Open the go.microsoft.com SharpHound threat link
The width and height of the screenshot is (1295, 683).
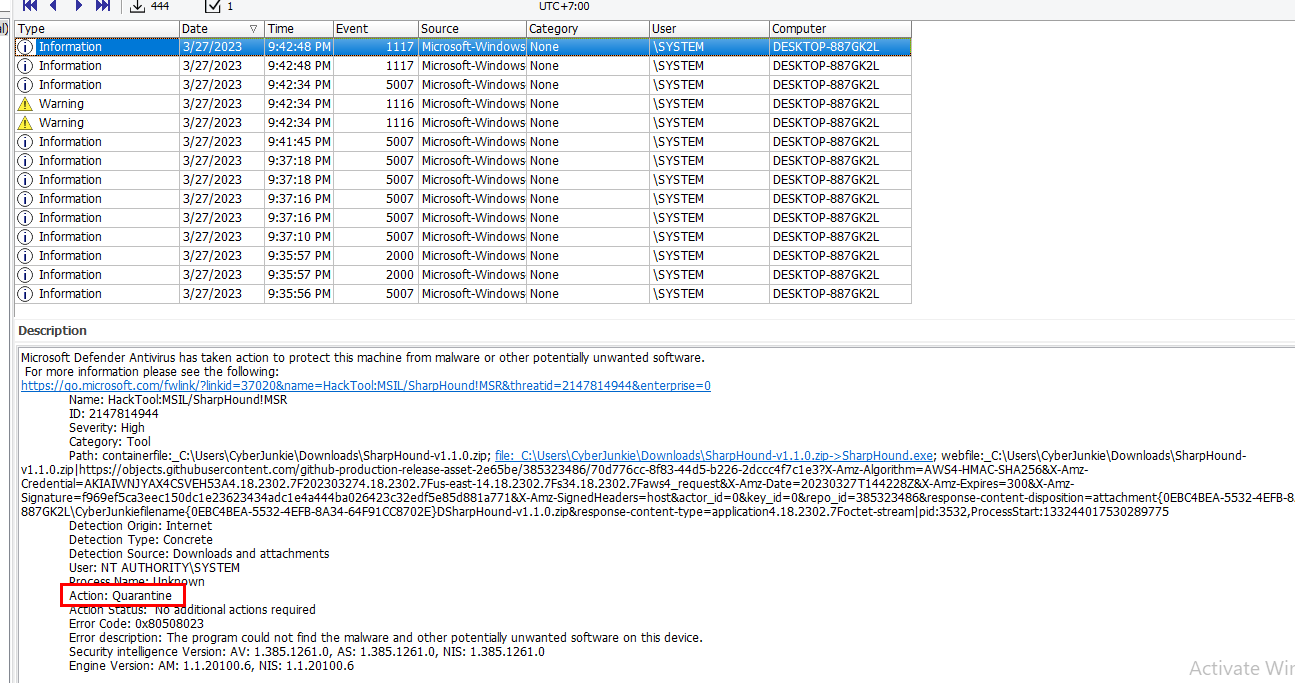pyautogui.click(x=366, y=385)
